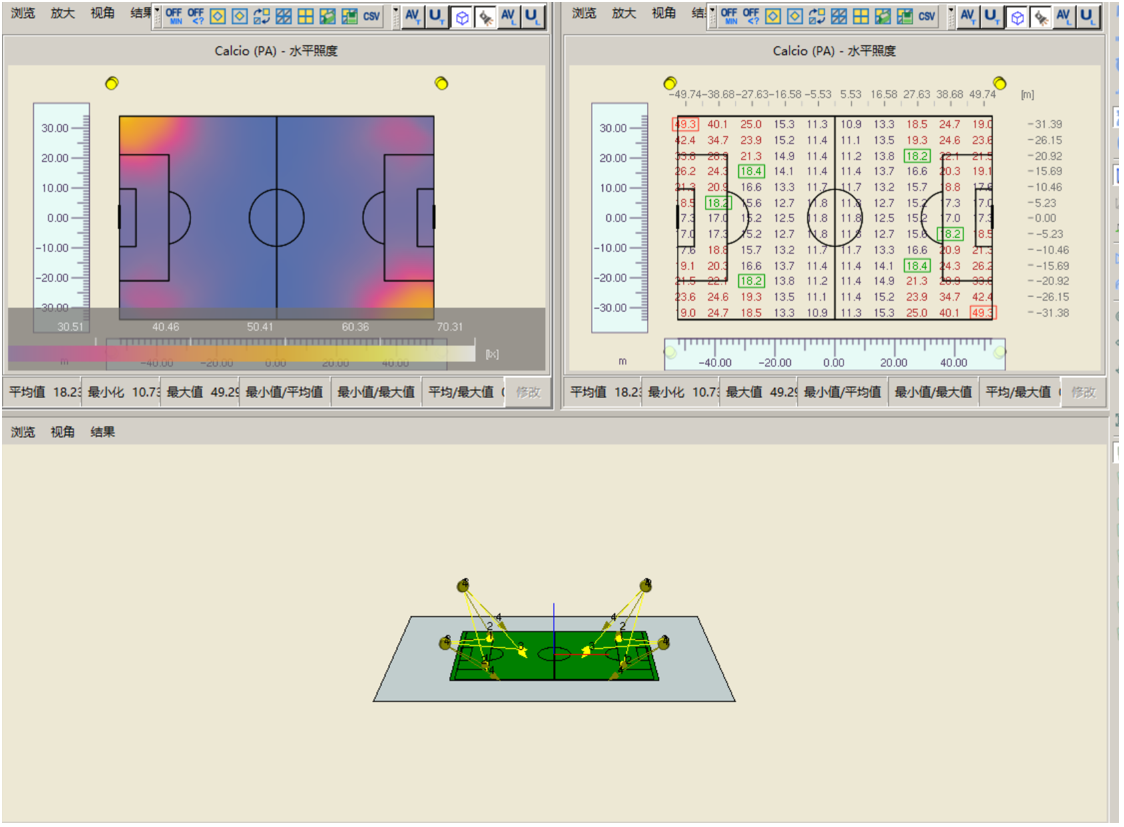
Task: Click the yellow diamond-square icon in right toolbar
Action: (773, 16)
